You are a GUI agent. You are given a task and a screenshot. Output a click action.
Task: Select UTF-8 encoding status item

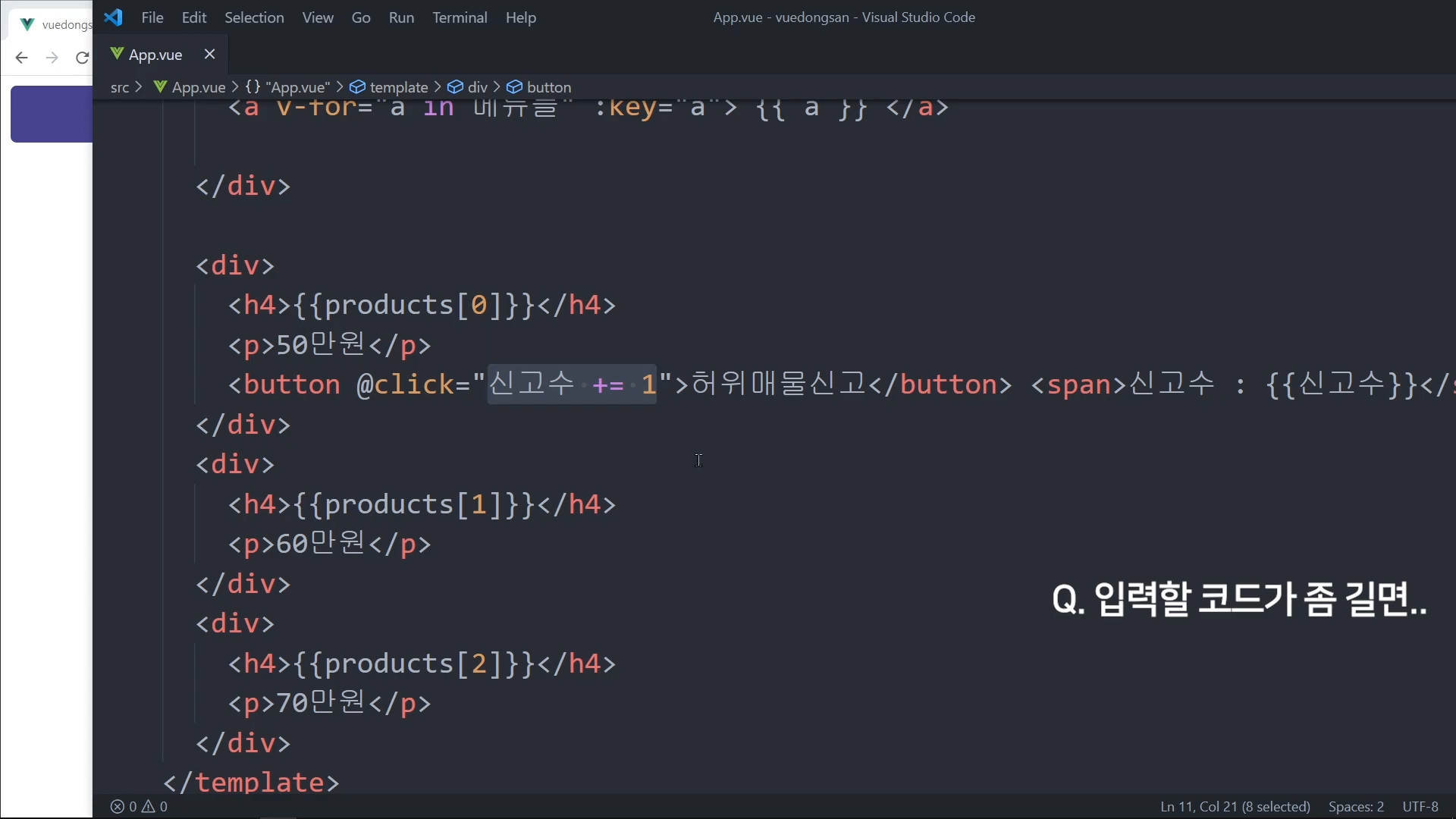click(1420, 806)
